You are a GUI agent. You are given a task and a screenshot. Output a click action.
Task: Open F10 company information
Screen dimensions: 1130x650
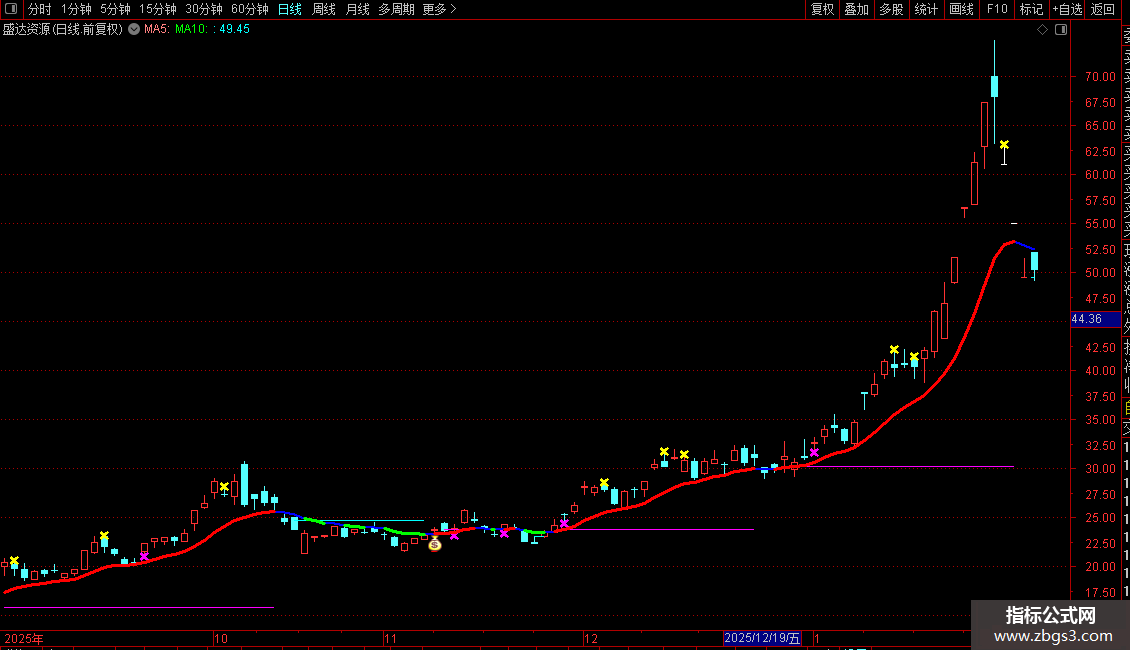click(997, 9)
